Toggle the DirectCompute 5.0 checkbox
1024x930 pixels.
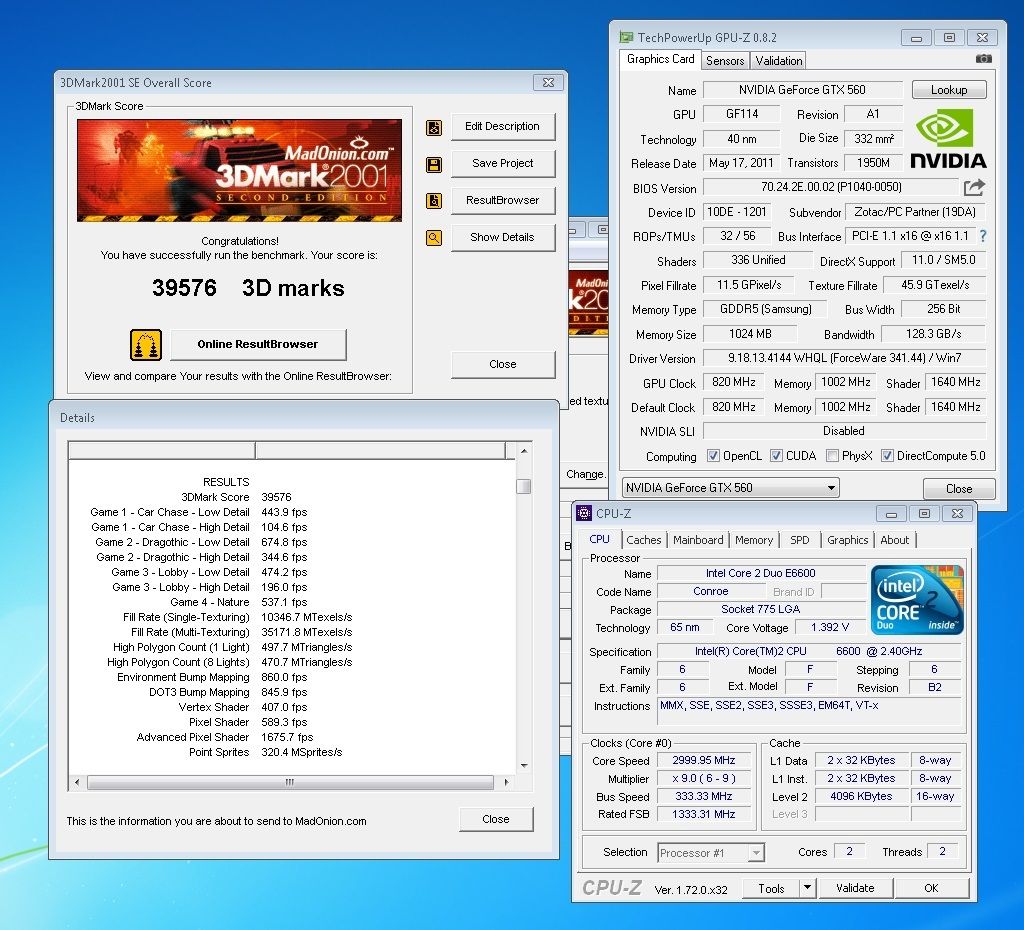click(x=887, y=456)
